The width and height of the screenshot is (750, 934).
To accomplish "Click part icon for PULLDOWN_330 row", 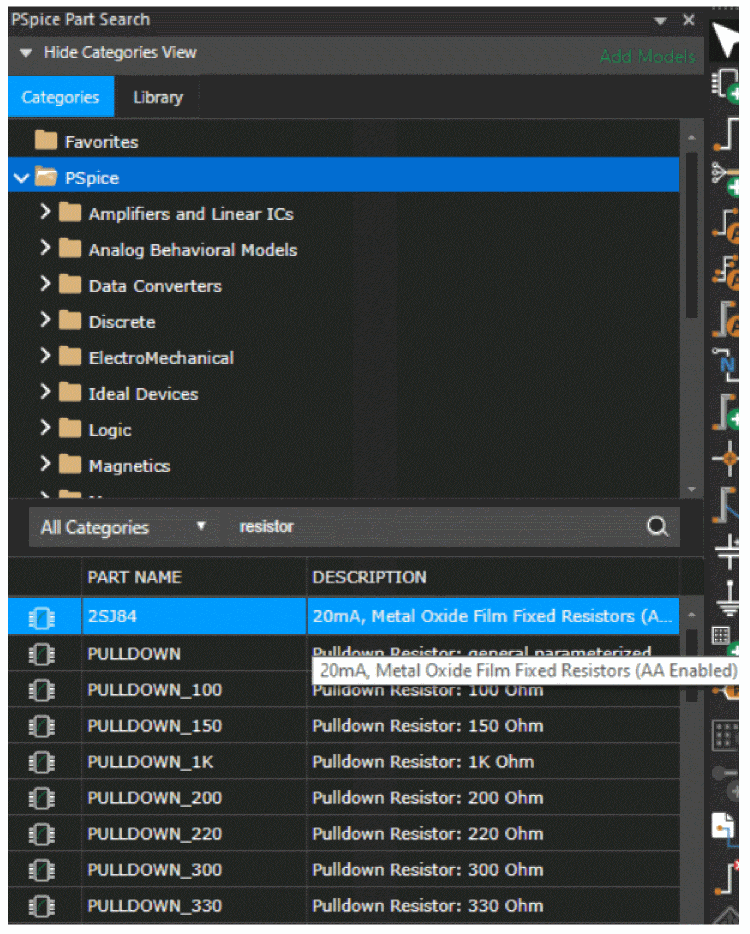I will click(42, 907).
